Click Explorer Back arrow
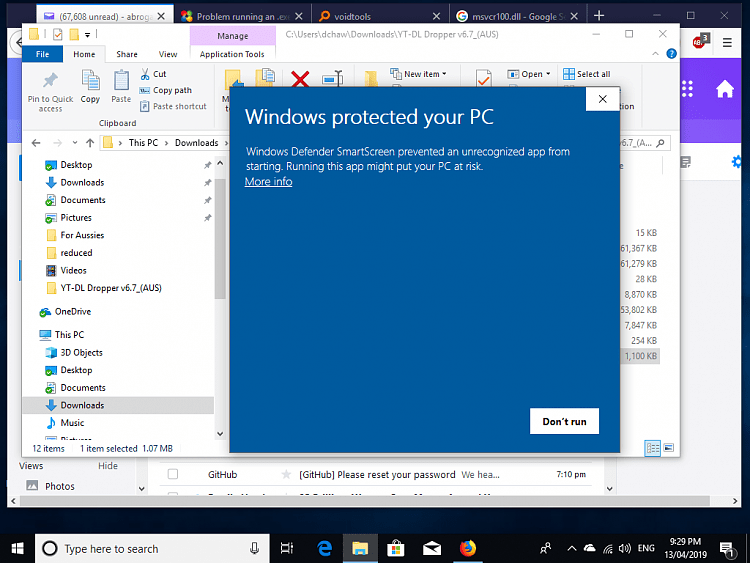Viewport: 750px width, 563px height. click(36, 143)
